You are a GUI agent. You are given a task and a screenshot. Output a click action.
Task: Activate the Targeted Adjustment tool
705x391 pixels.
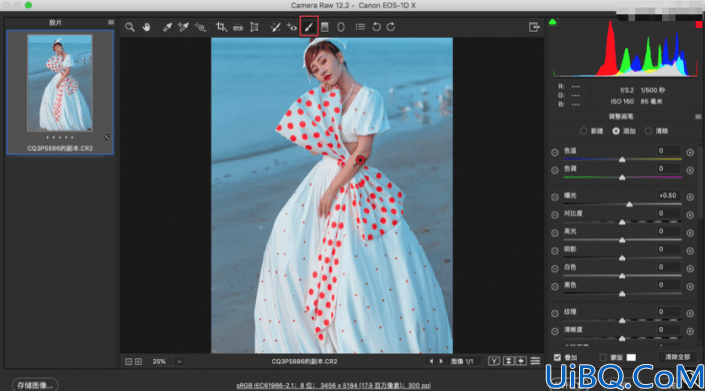pyautogui.click(x=200, y=27)
